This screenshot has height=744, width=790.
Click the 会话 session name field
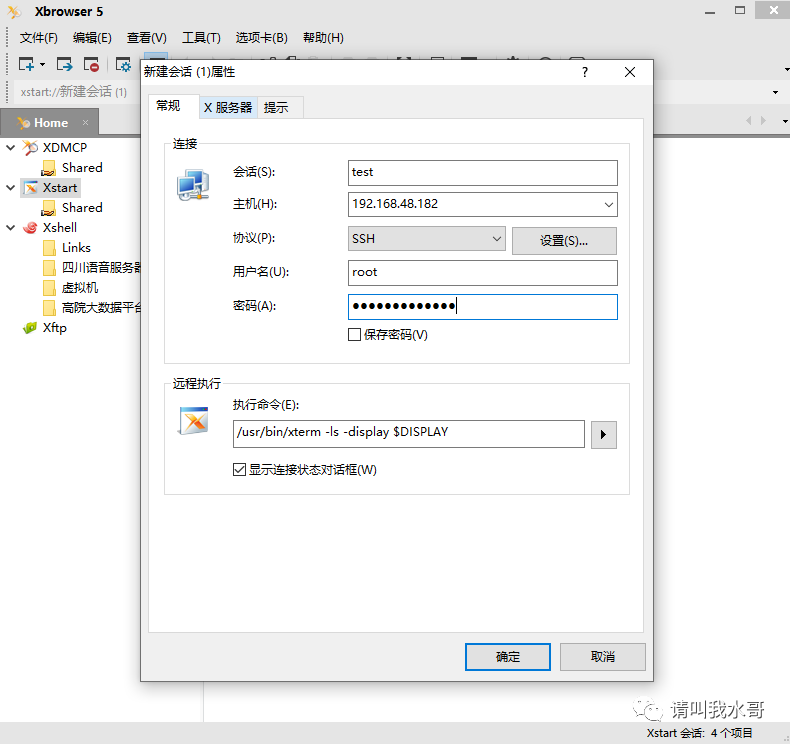[483, 173]
